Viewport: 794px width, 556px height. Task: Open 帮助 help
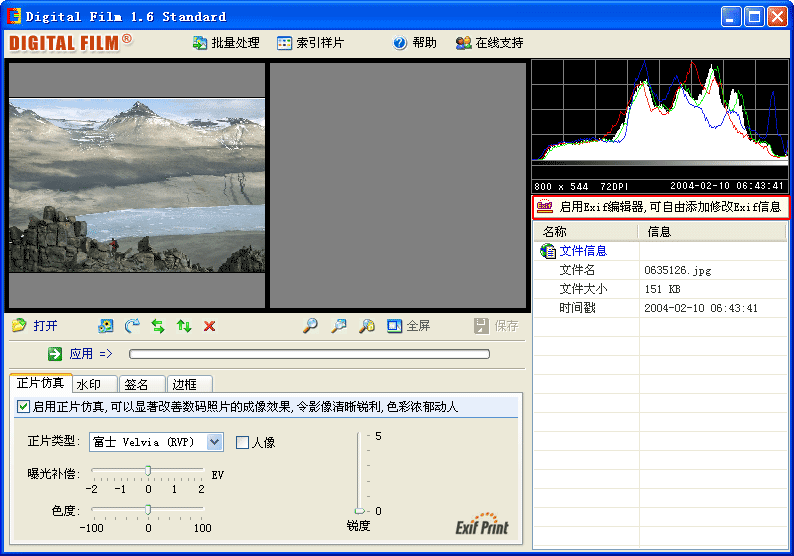point(415,43)
